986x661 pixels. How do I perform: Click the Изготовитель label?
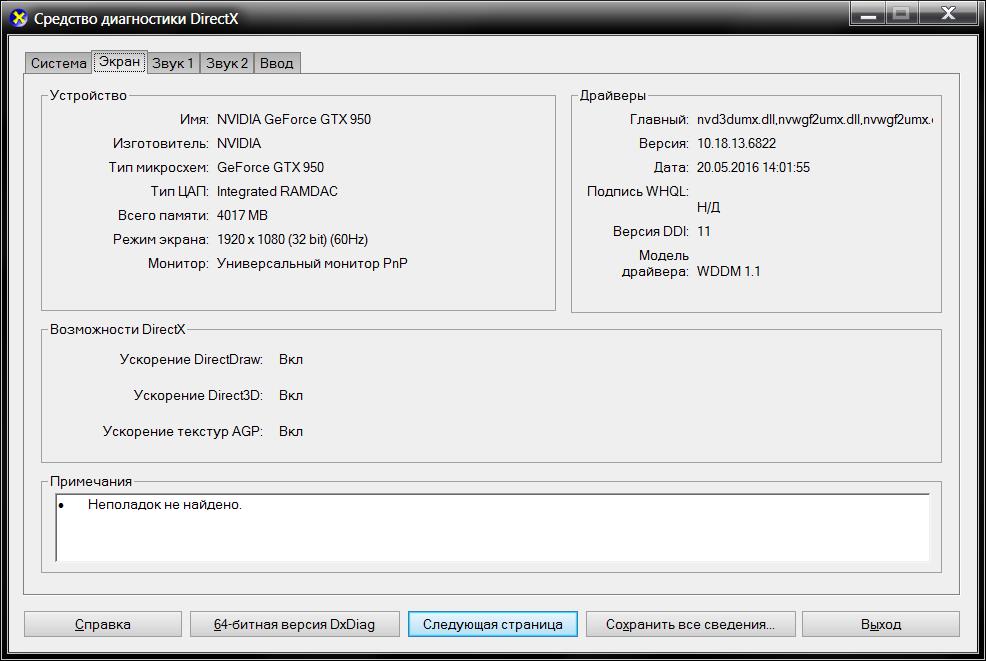(x=160, y=143)
